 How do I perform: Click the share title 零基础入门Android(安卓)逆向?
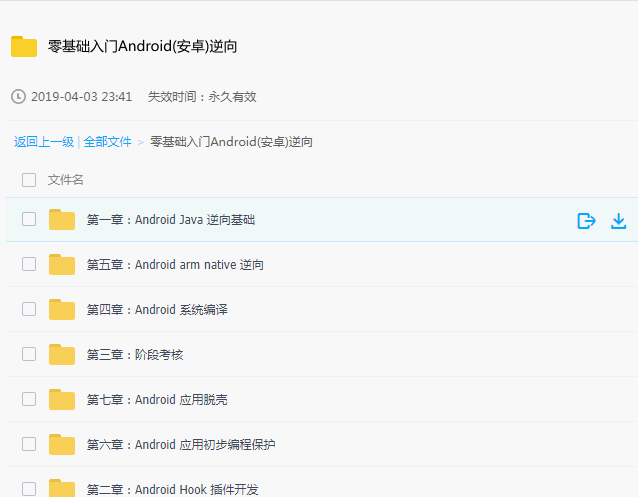click(142, 46)
